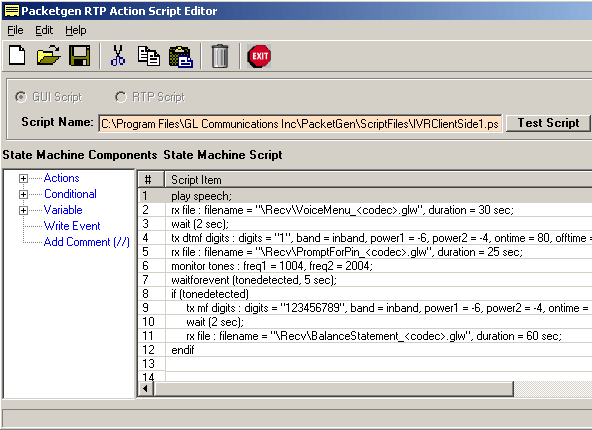
Task: Cut selection with the scissors icon
Action: coord(118,56)
